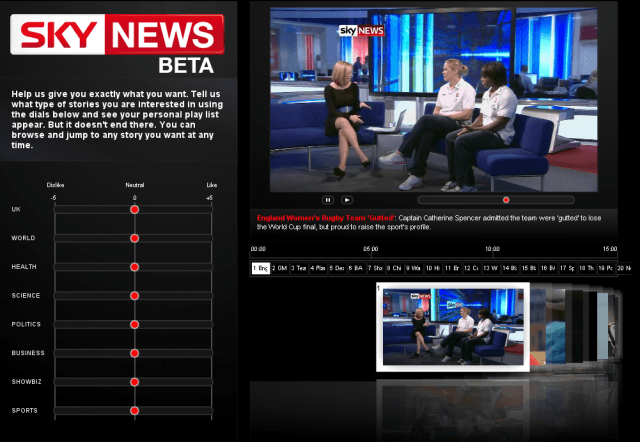Select the Business preference slider knob
640x442 pixels.
(134, 353)
